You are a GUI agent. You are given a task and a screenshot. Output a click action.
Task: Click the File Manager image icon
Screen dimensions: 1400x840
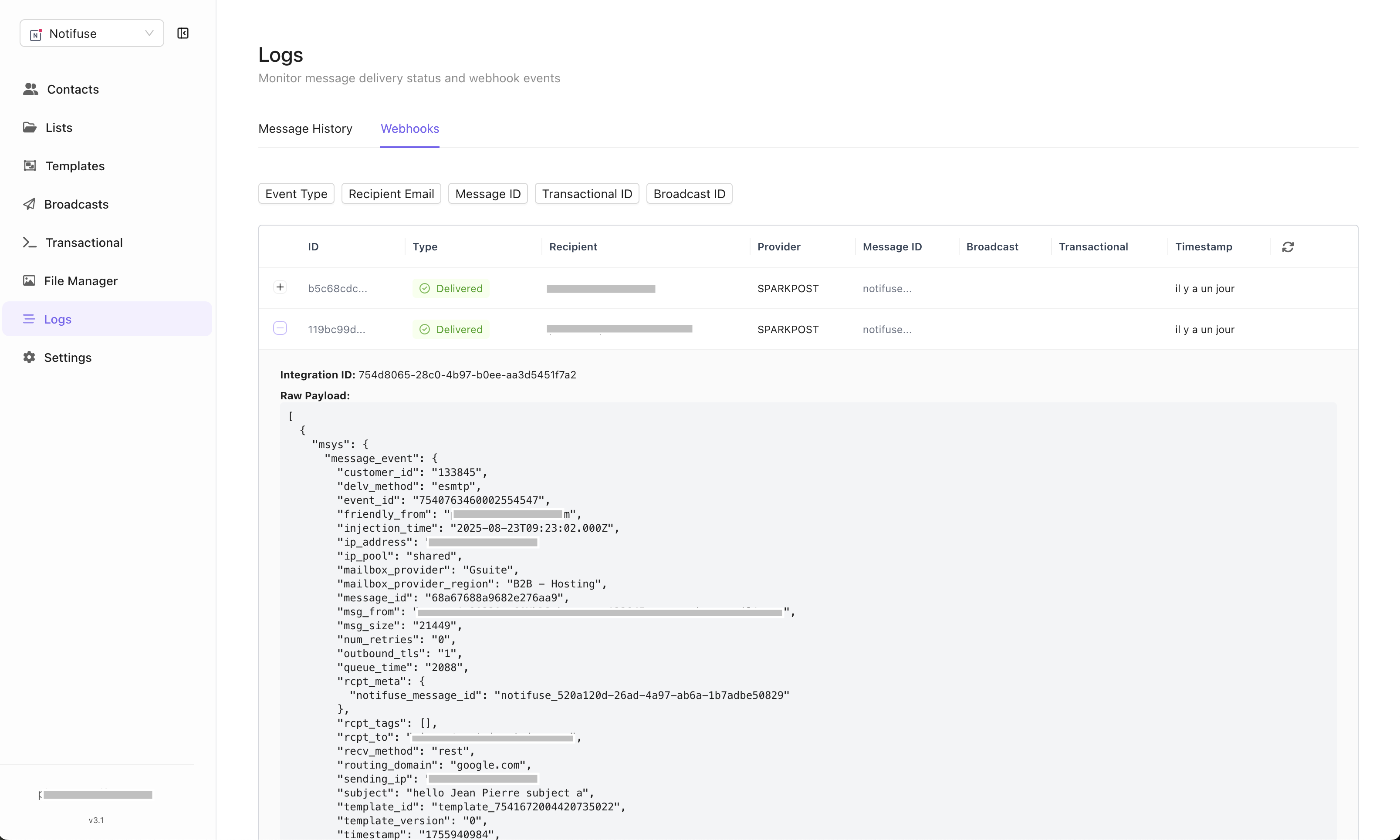point(29,281)
